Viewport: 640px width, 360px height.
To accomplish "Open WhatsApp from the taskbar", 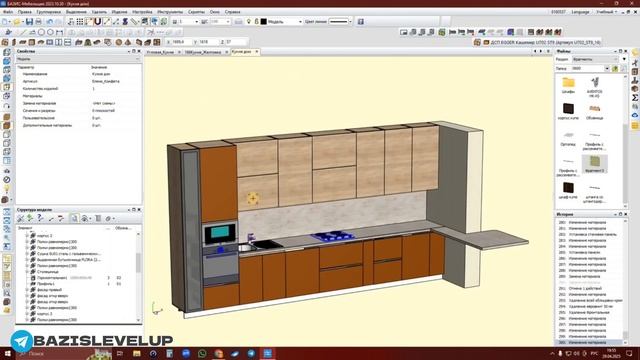I will tap(202, 353).
